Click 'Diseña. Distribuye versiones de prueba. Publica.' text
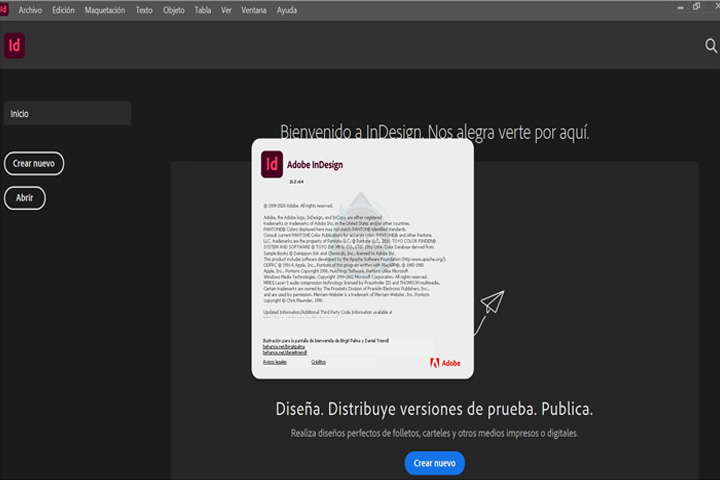The image size is (720, 480). tap(434, 409)
